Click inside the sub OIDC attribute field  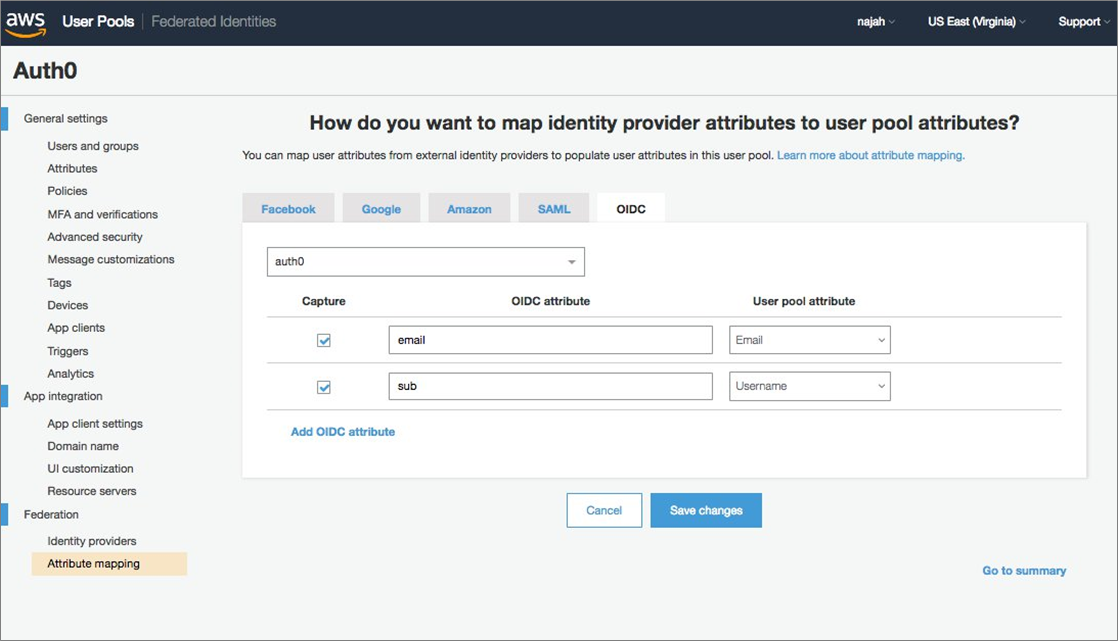pos(550,386)
